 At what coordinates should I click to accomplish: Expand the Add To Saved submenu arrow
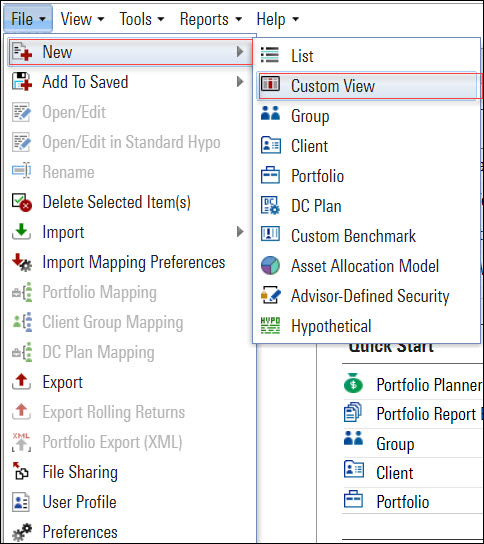240,82
